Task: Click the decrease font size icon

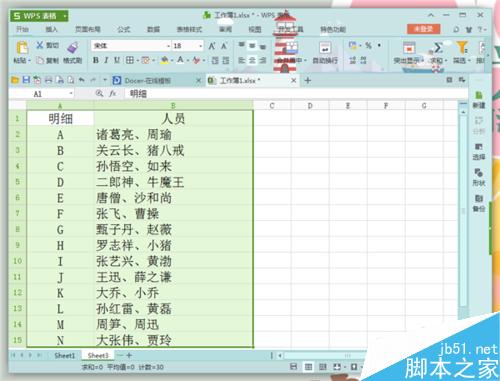Action: tap(224, 46)
